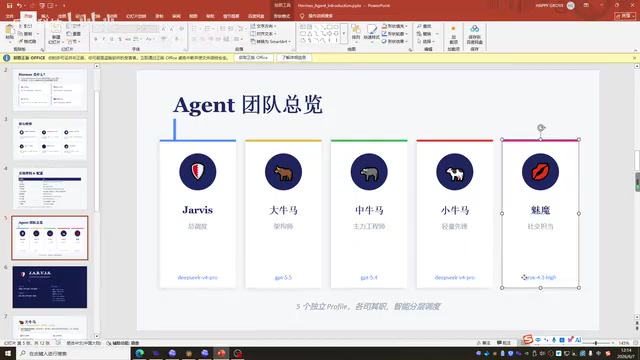Click 'gpt-5.5' model text on 大牛马 card
The height and width of the screenshot is (360, 640).
pos(283,278)
